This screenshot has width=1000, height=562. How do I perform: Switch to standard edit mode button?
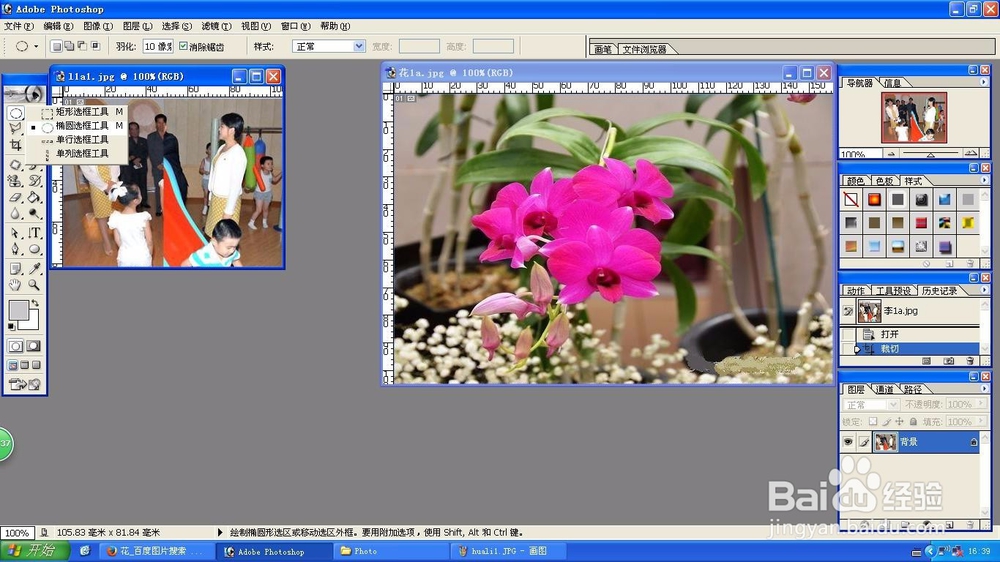pos(16,346)
